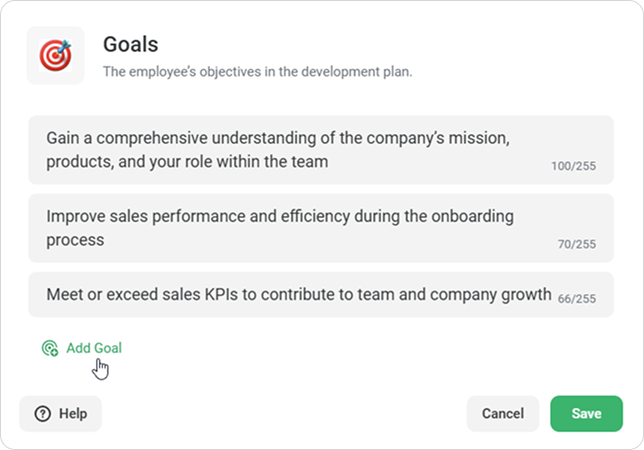Edit the Improve sales performance goal field
This screenshot has width=644, height=450.
click(321, 228)
